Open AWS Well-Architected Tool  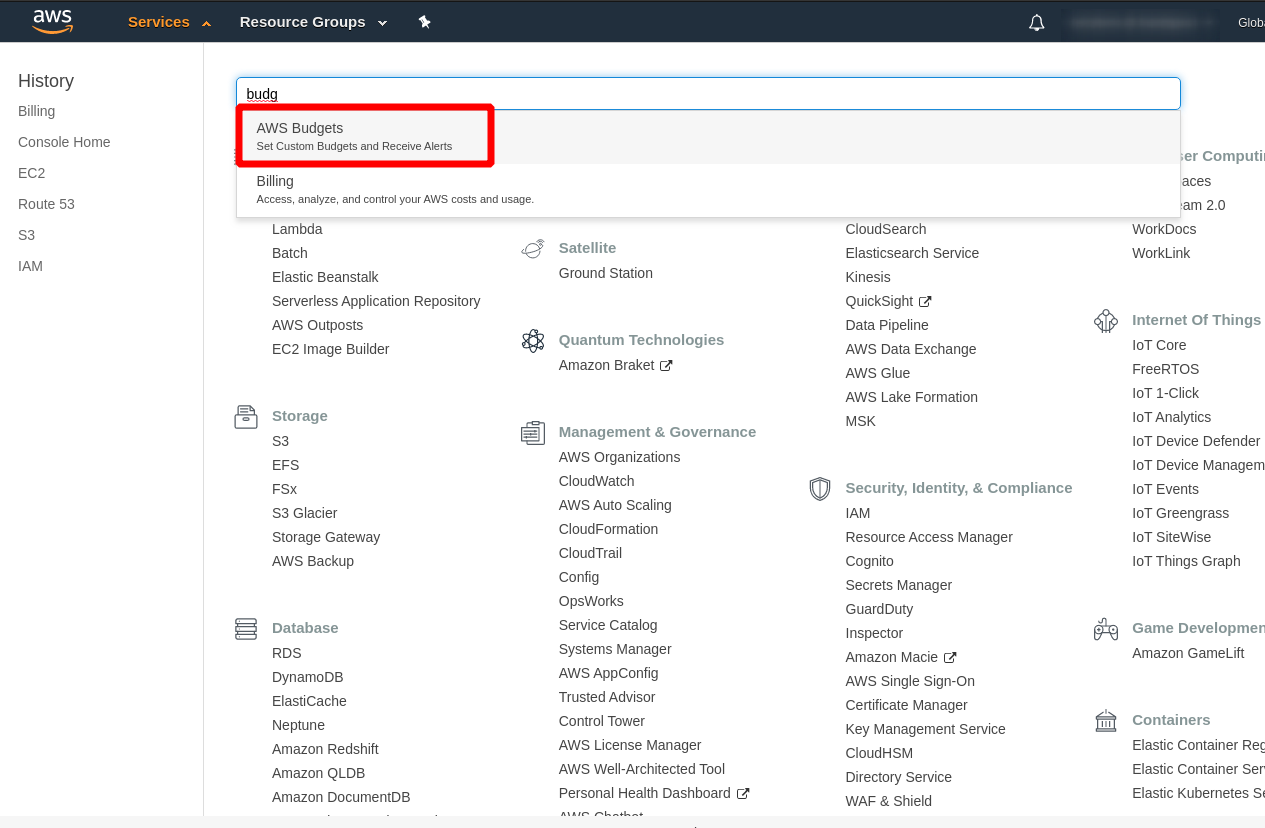point(642,769)
